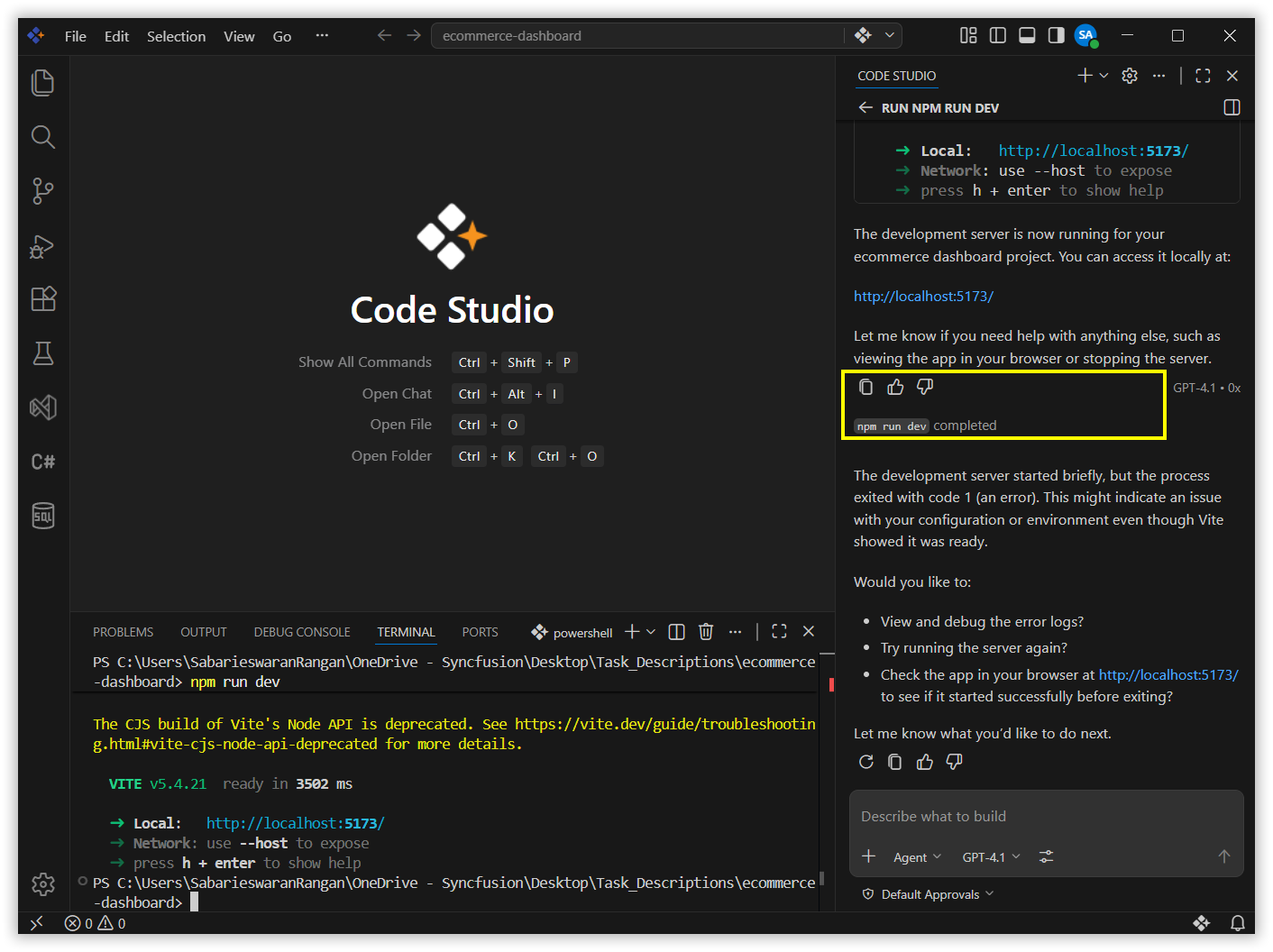
Task: Copy the first chat response
Action: pyautogui.click(x=865, y=387)
